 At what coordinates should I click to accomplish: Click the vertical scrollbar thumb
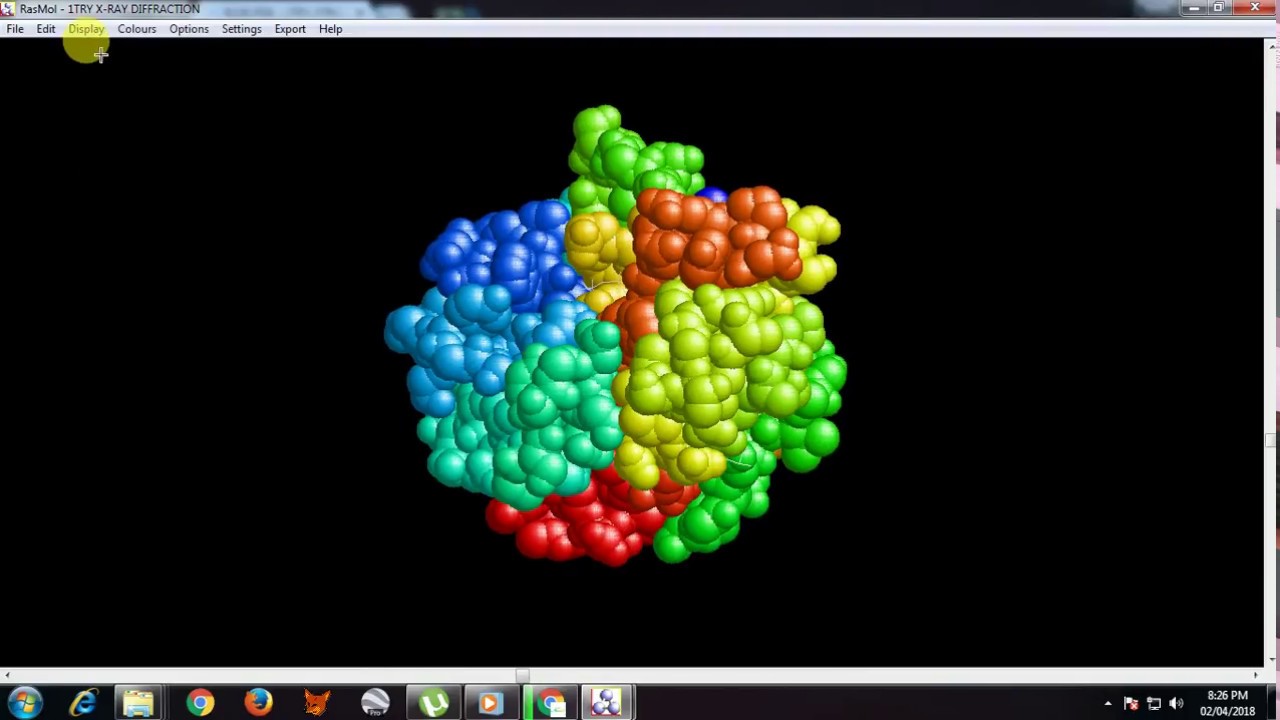coord(1272,439)
